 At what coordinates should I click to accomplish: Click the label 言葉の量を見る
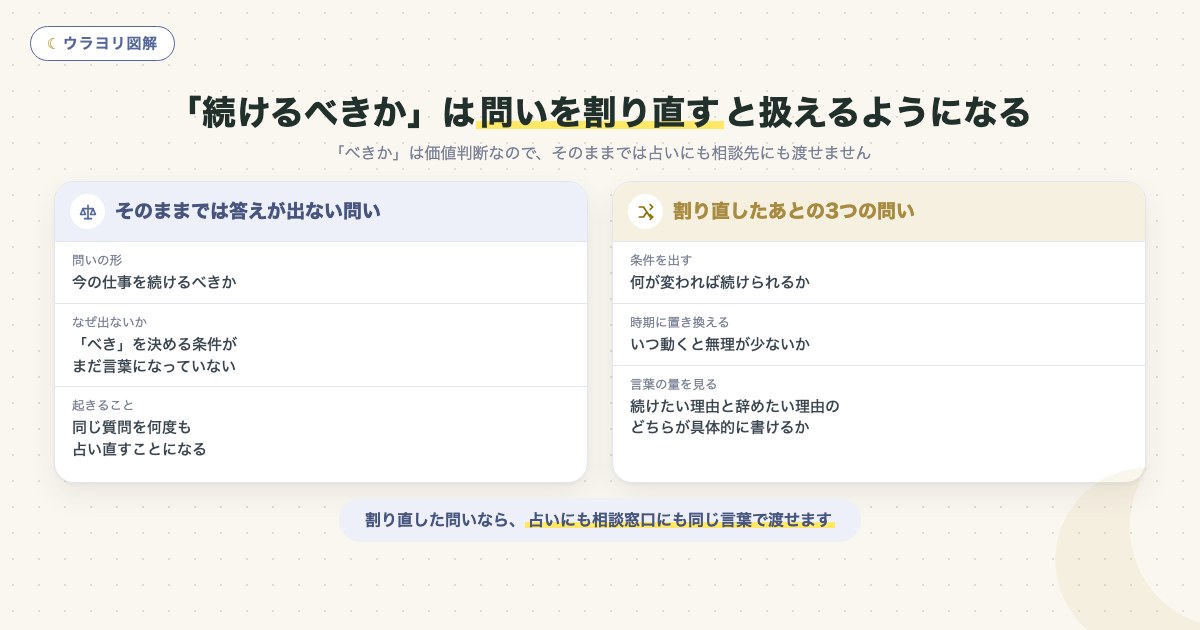coord(674,384)
